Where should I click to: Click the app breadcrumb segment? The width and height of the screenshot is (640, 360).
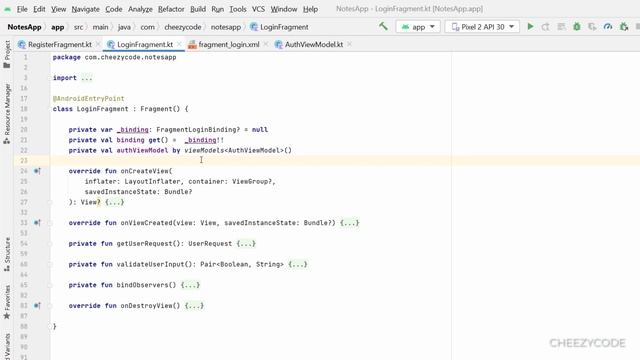(x=58, y=27)
